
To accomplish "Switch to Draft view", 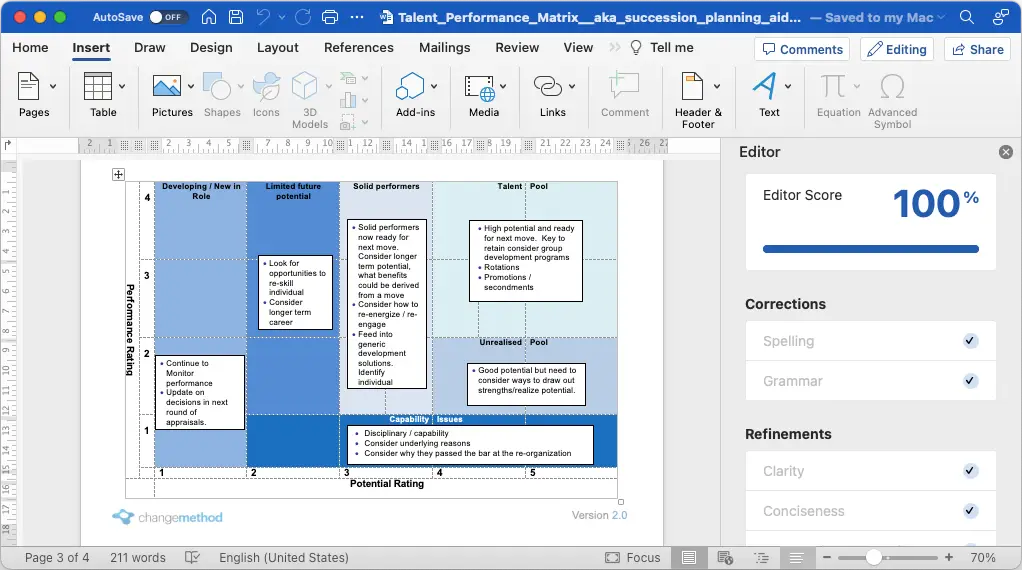I will [796, 558].
